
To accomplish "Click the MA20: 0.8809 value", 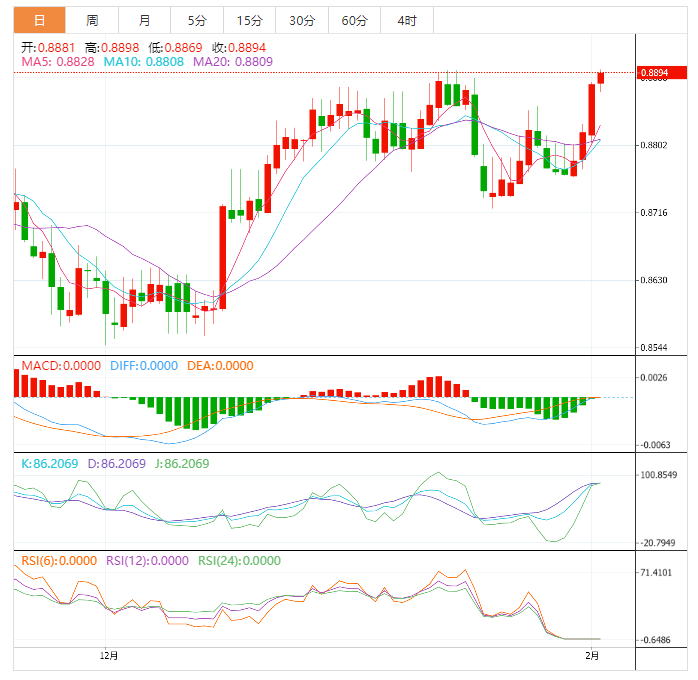I will [233, 62].
